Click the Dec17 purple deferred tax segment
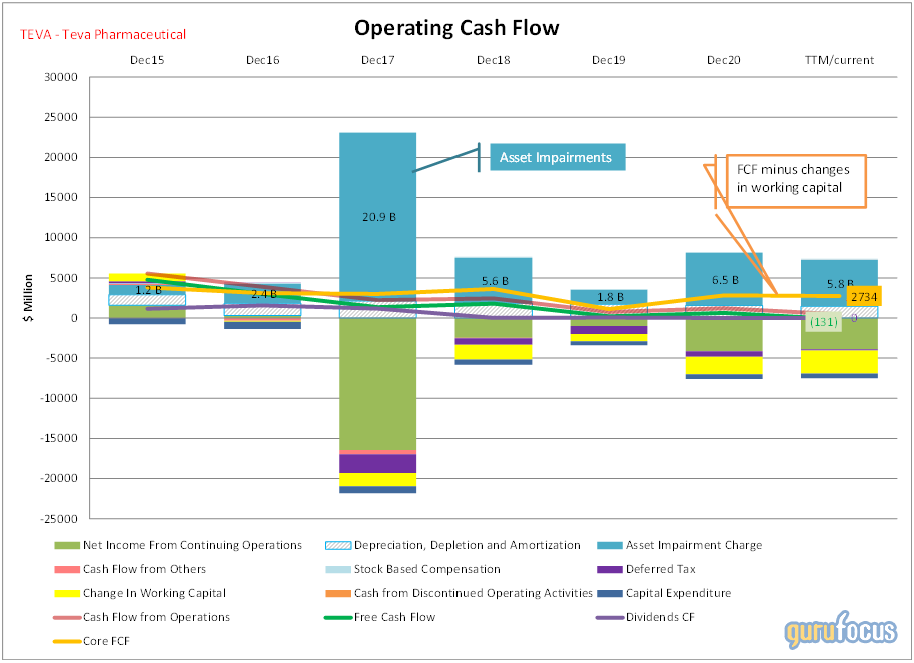Screen dimensions: 914x663 [378, 464]
